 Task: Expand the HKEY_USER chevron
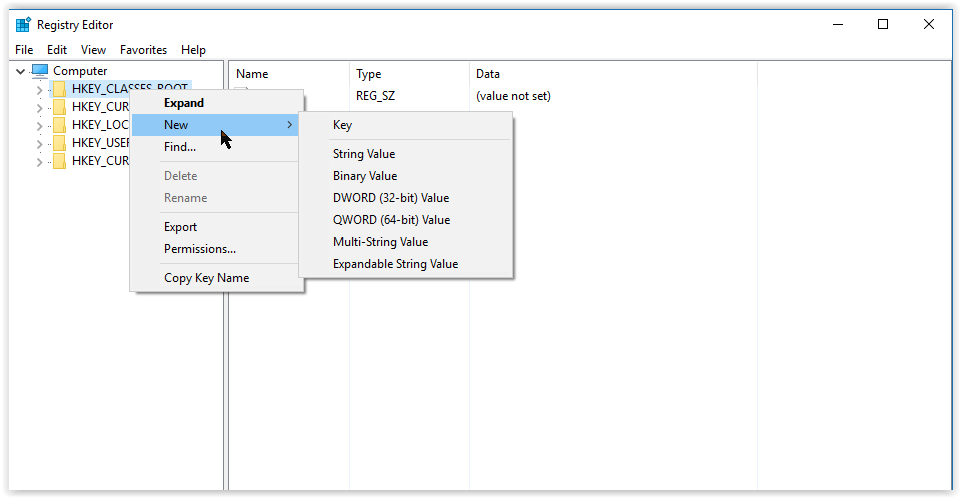pos(39,144)
